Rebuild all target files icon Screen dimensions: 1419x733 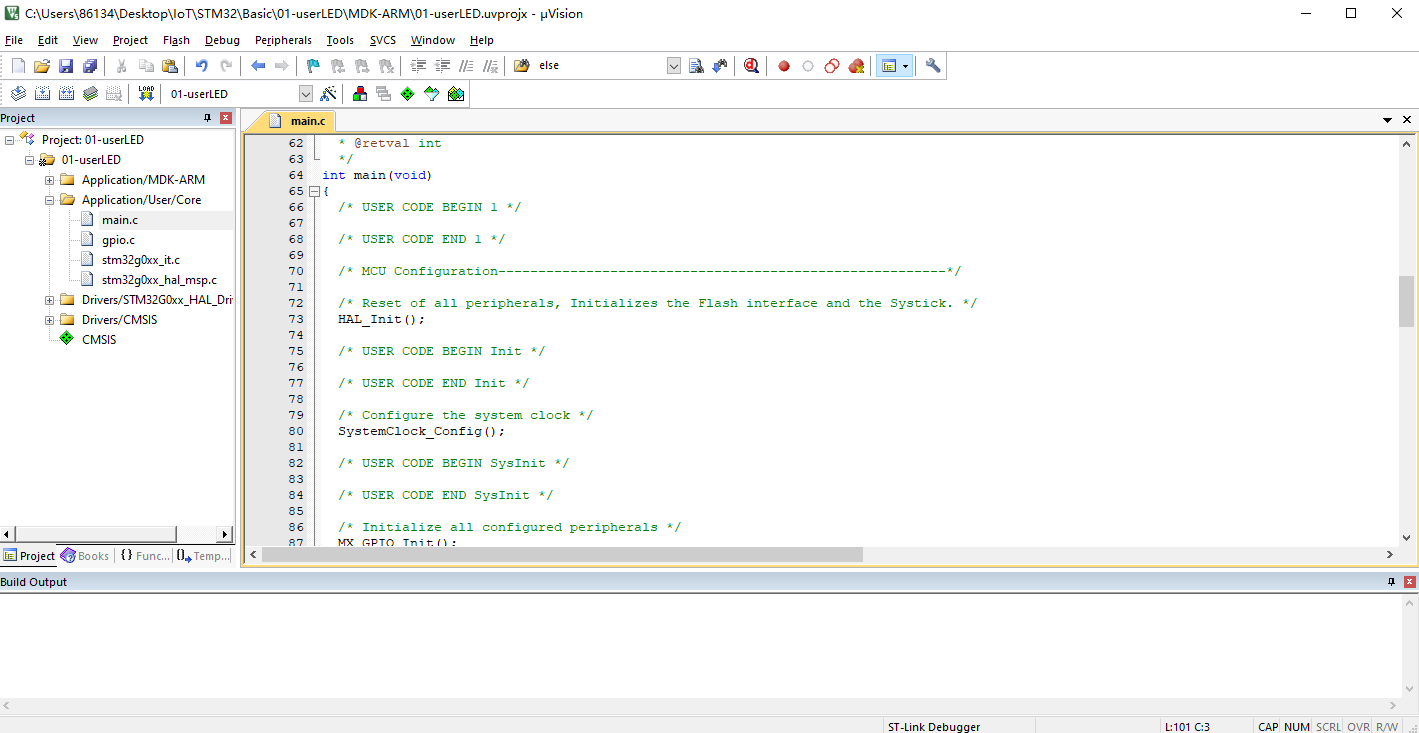point(66,94)
